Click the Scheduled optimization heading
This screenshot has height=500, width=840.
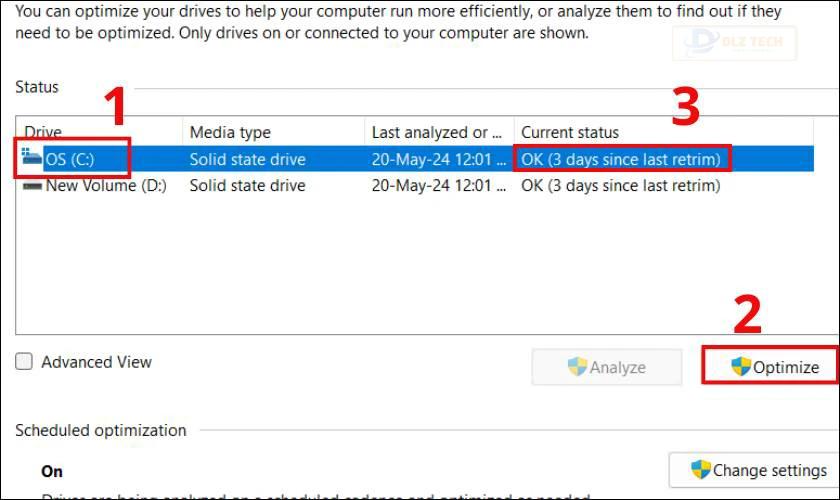(101, 430)
